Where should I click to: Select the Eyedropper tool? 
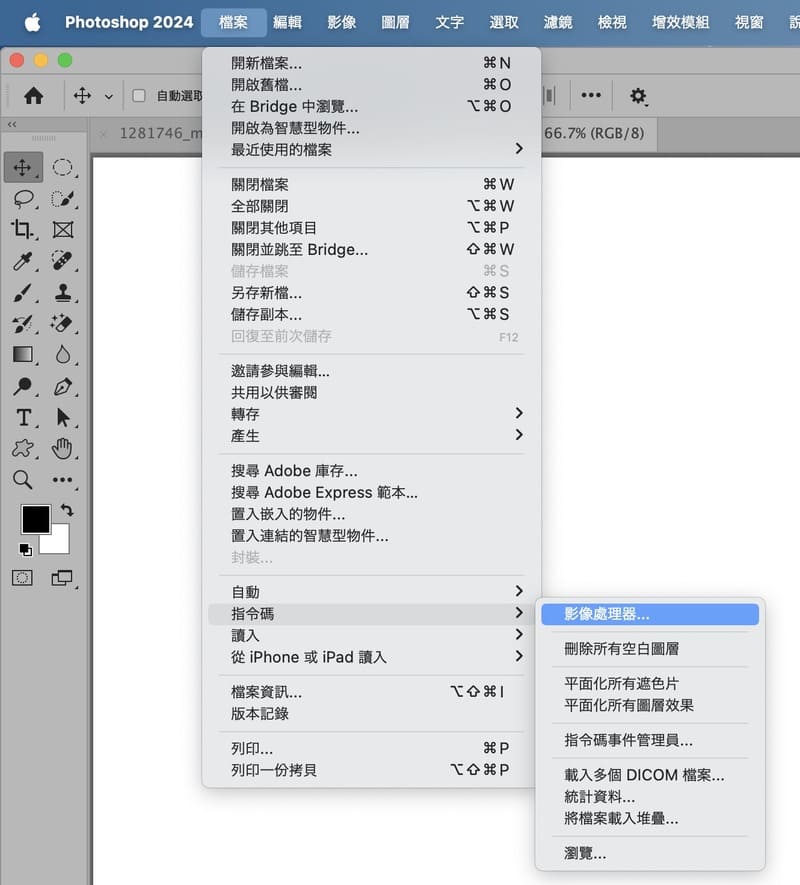[x=23, y=261]
